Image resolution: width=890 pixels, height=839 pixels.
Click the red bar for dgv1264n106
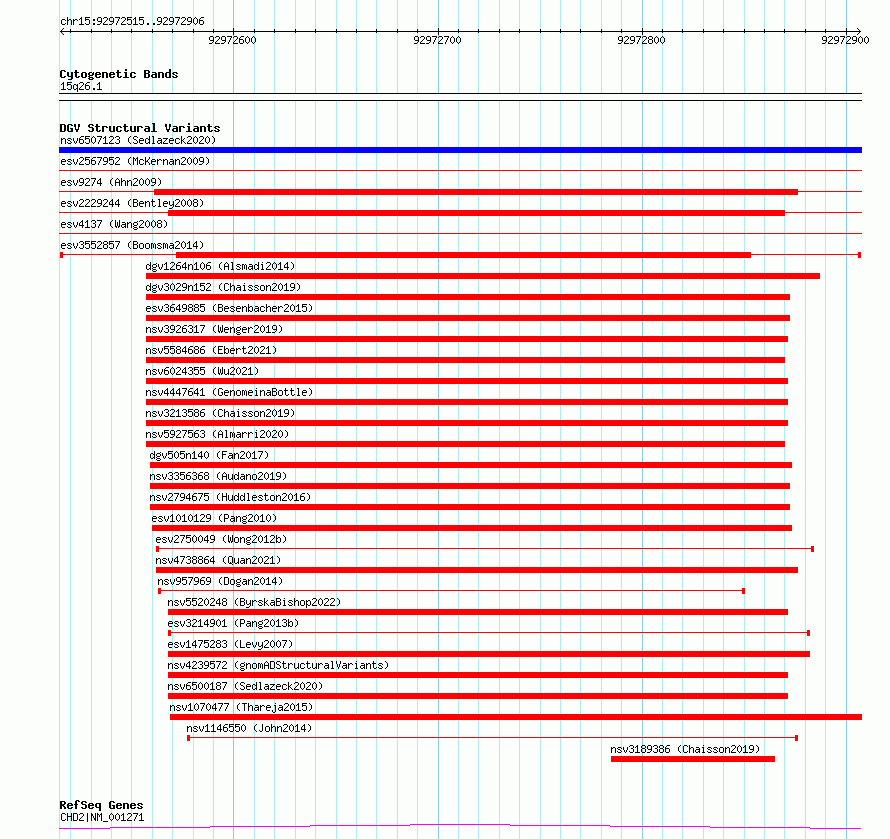pos(483,276)
